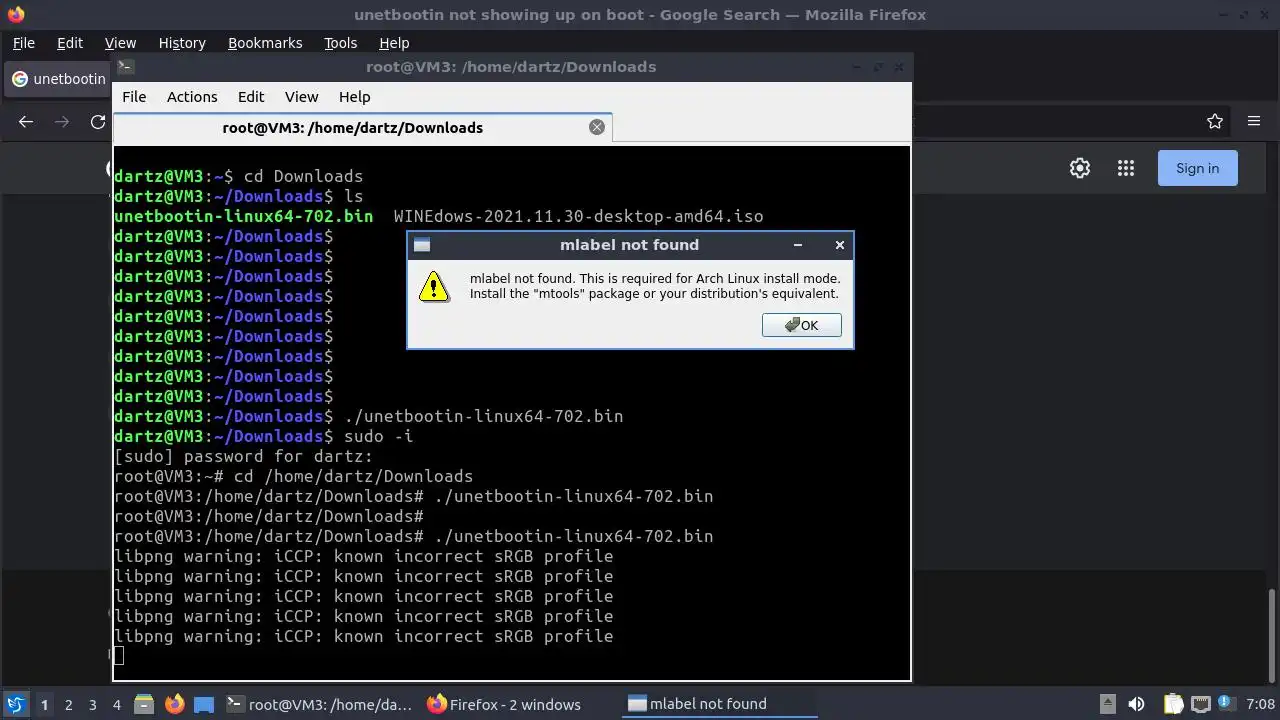Open Firefox Help menu
This screenshot has width=1280, height=720.
click(394, 43)
